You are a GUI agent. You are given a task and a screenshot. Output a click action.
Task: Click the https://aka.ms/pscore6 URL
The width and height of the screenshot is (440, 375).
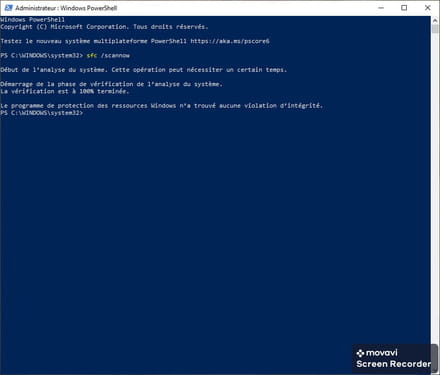230,41
